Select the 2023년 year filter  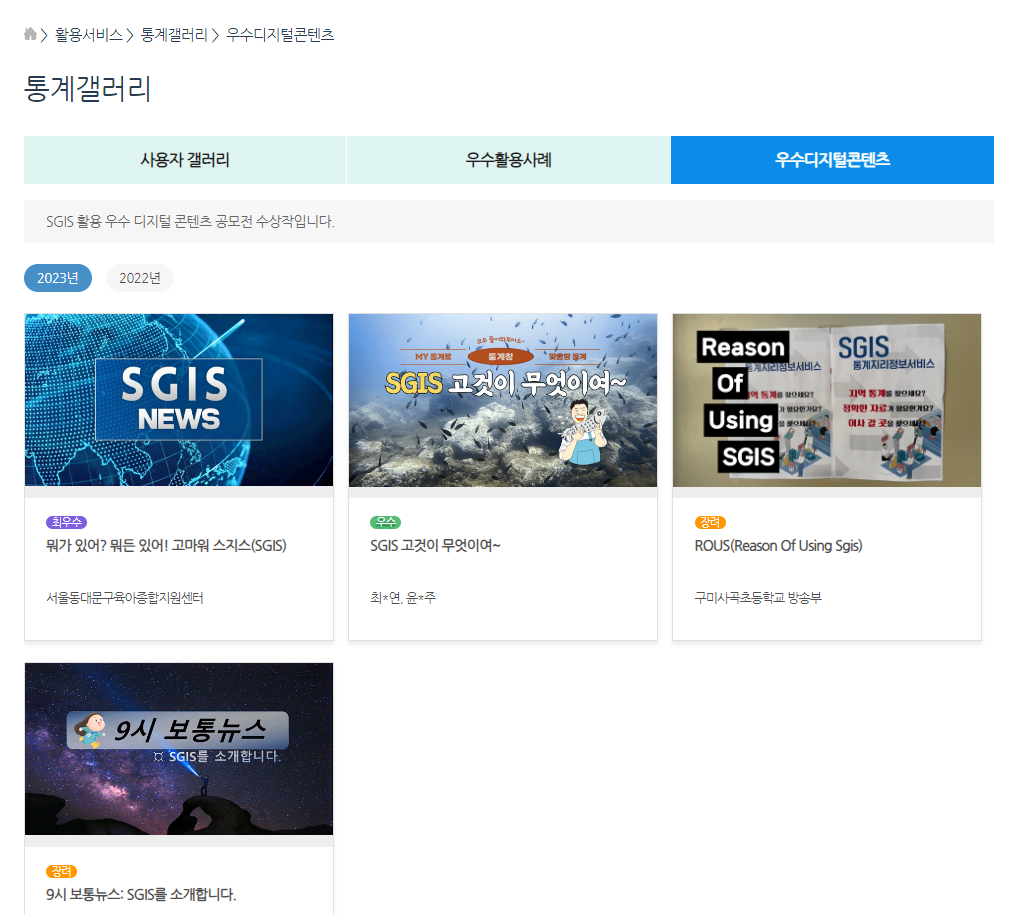tap(57, 278)
